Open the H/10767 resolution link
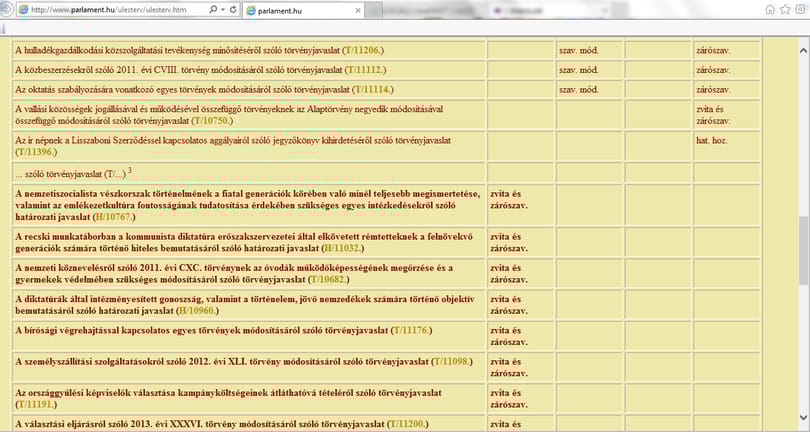This screenshot has height=432, width=810. click(x=114, y=217)
